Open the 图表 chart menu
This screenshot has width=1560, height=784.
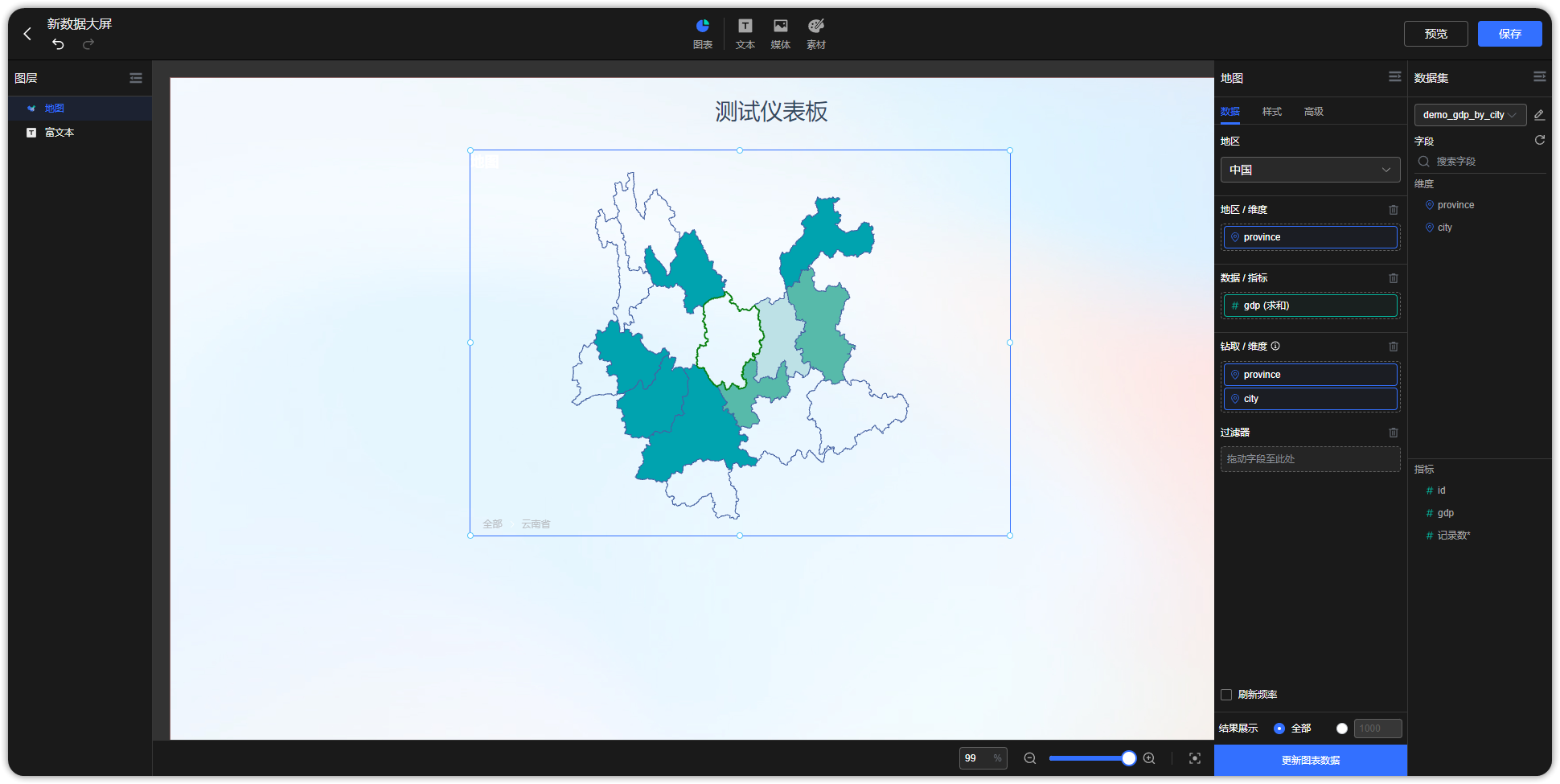click(x=703, y=35)
